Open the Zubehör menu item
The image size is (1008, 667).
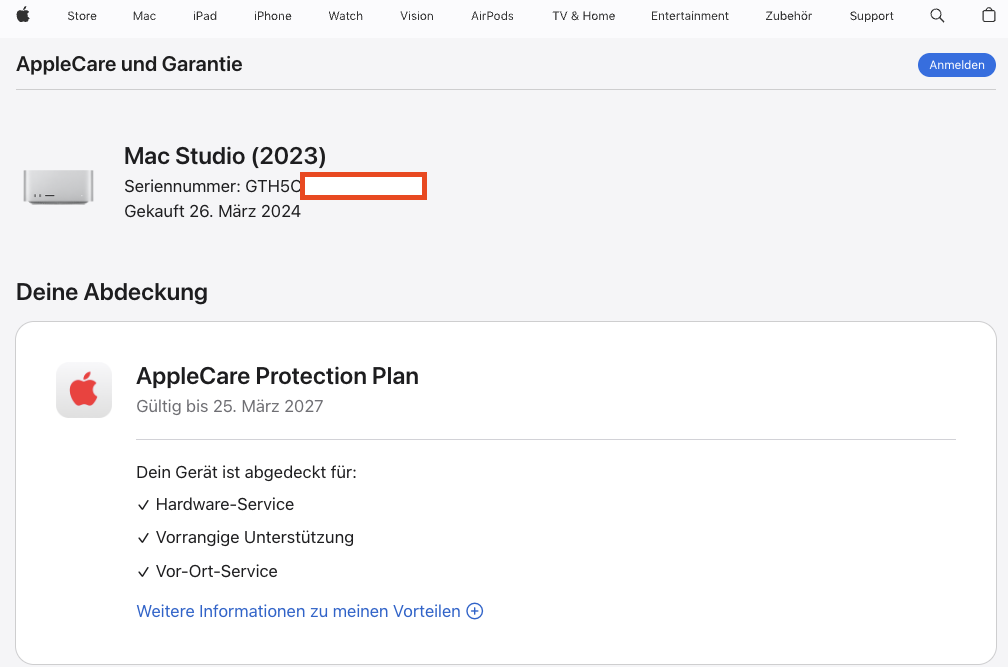point(789,16)
